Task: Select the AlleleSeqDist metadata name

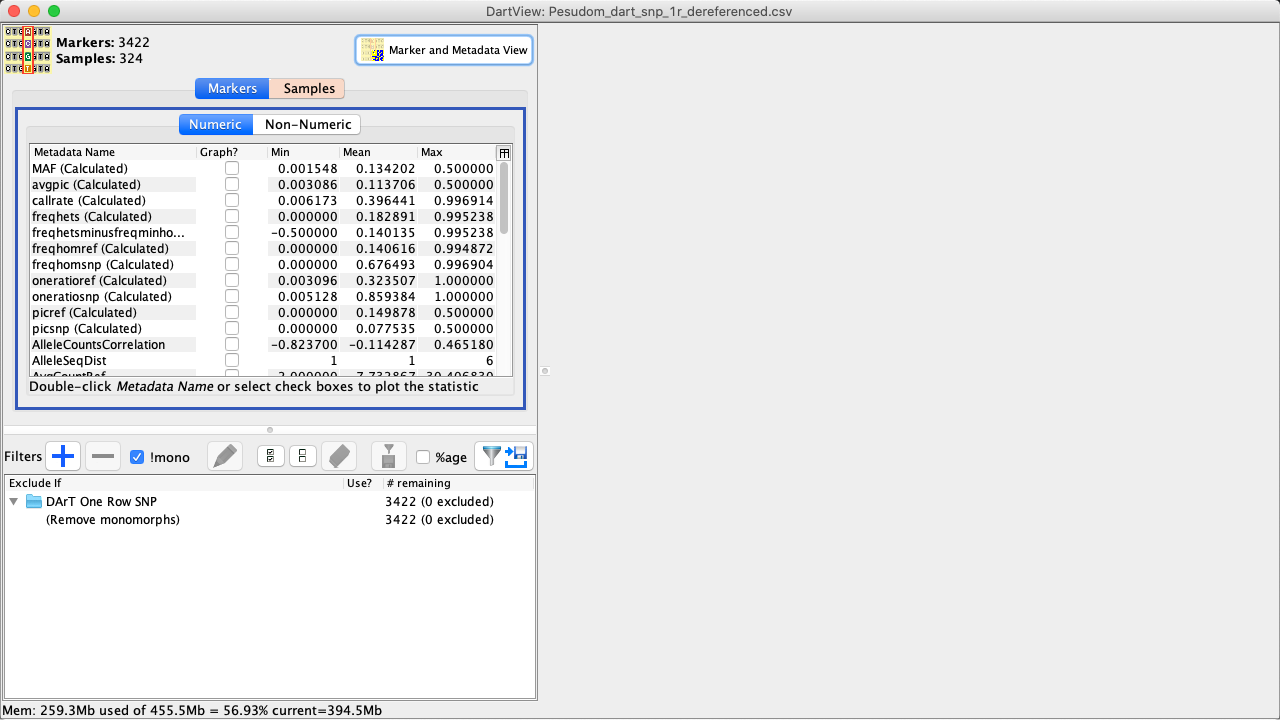Action: [69, 360]
